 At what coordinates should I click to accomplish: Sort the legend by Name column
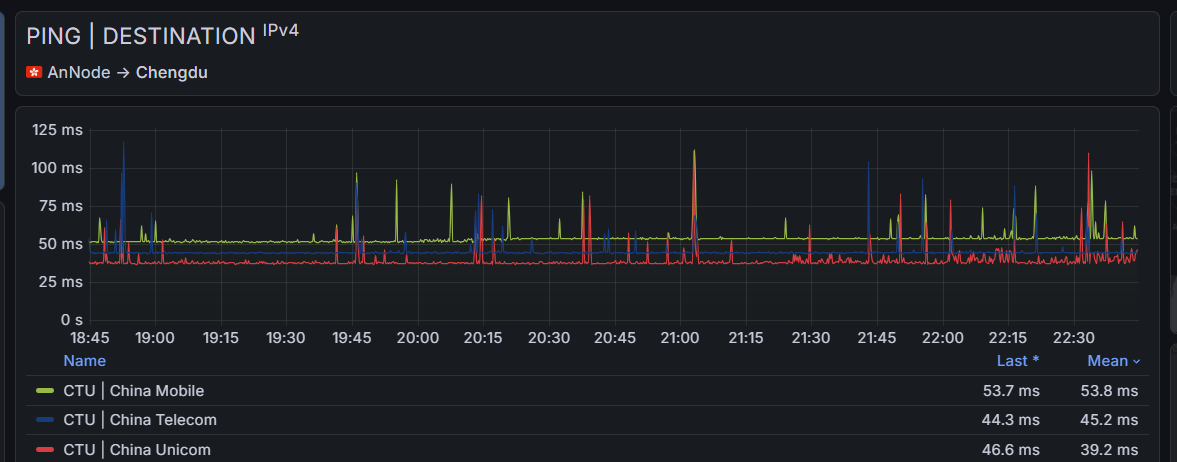point(85,361)
